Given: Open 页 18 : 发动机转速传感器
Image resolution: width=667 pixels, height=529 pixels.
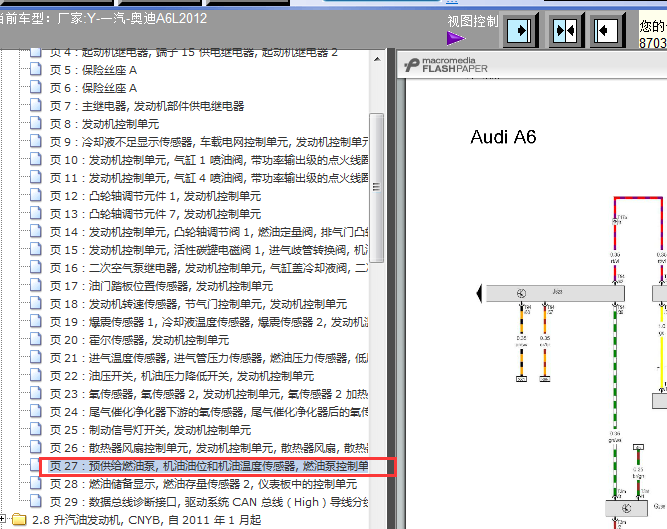Looking at the screenshot, I should [x=198, y=304].
